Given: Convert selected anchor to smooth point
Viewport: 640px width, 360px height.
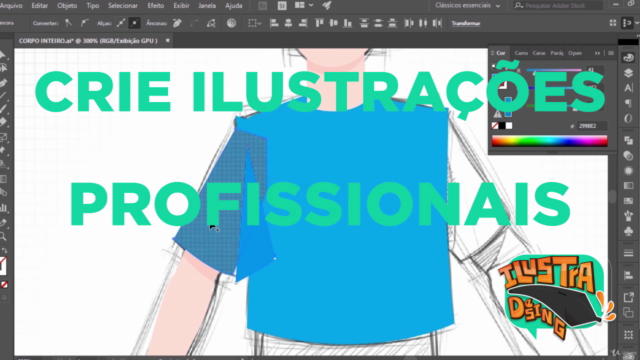Looking at the screenshot, I should [84, 23].
